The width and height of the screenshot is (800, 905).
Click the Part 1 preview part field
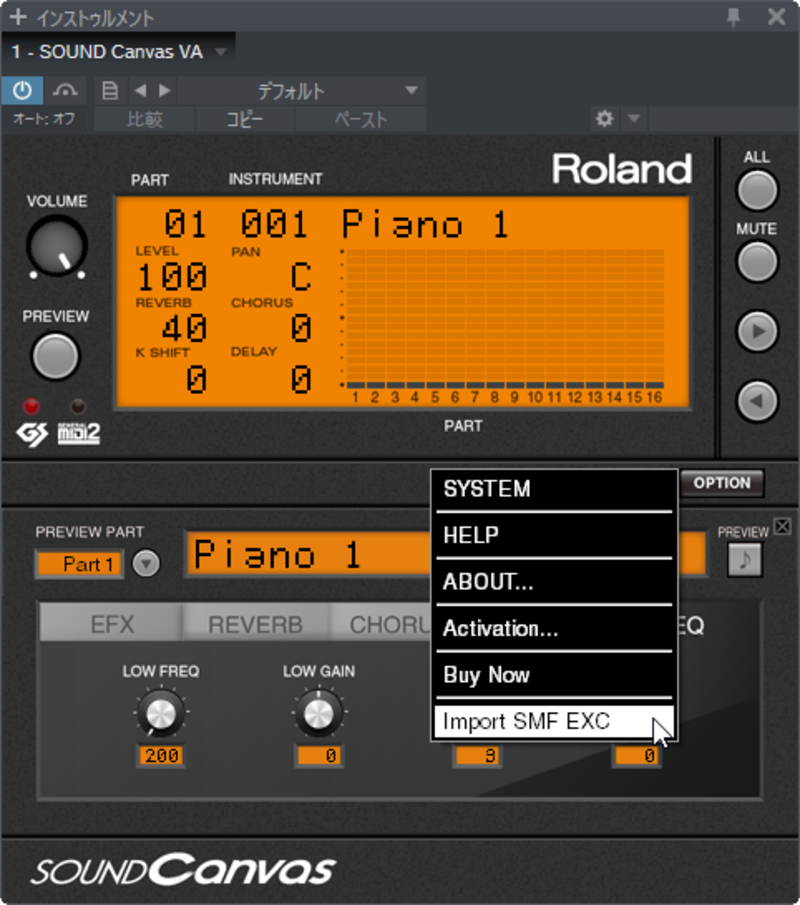pyautogui.click(x=80, y=564)
